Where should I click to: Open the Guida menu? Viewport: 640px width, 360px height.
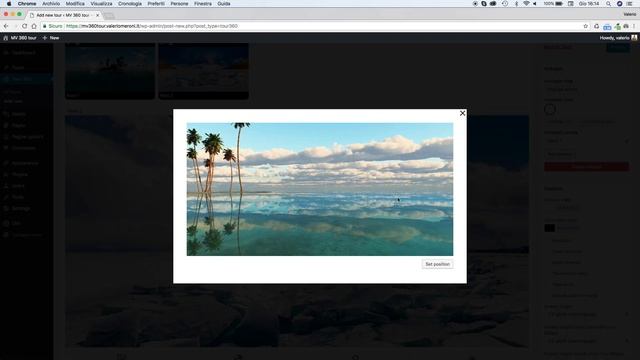tap(224, 3)
